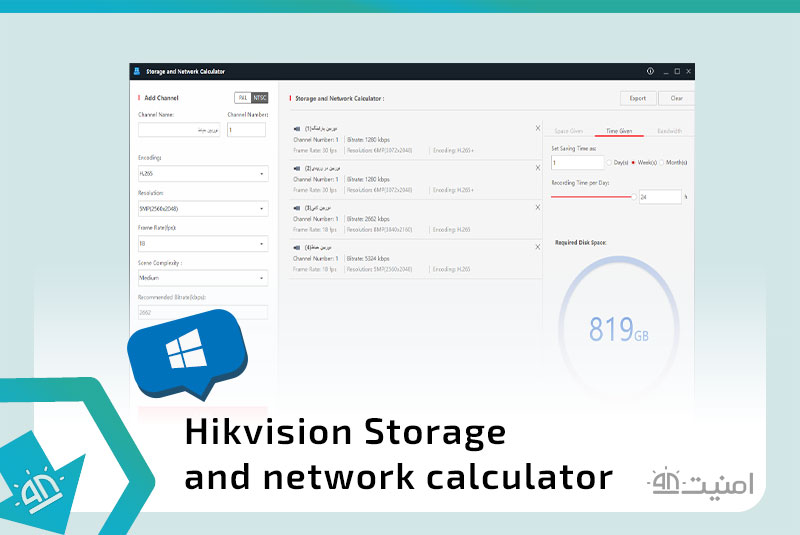The height and width of the screenshot is (535, 800).
Task: Click 'Encoding: H.265+' in channel (2)
Action: point(453,190)
